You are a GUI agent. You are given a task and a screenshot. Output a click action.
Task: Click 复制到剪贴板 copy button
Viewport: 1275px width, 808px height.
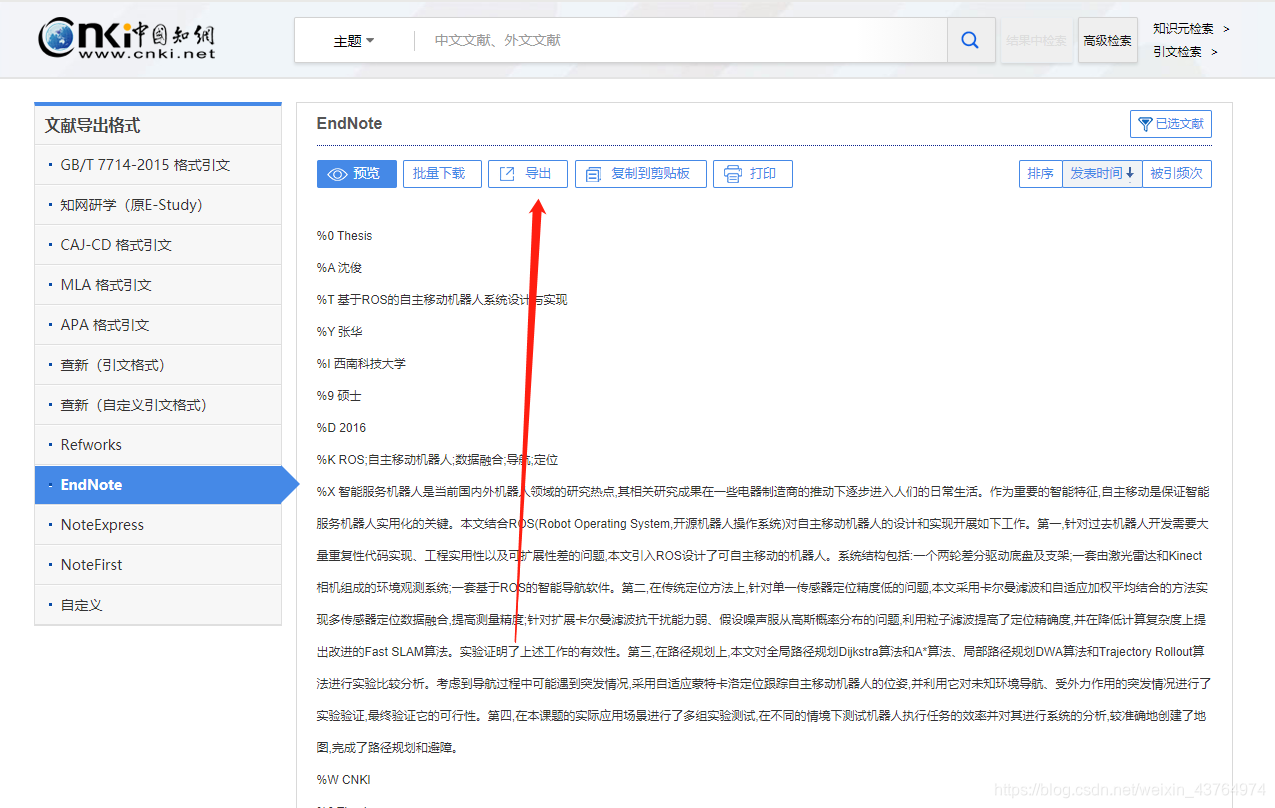click(x=641, y=174)
